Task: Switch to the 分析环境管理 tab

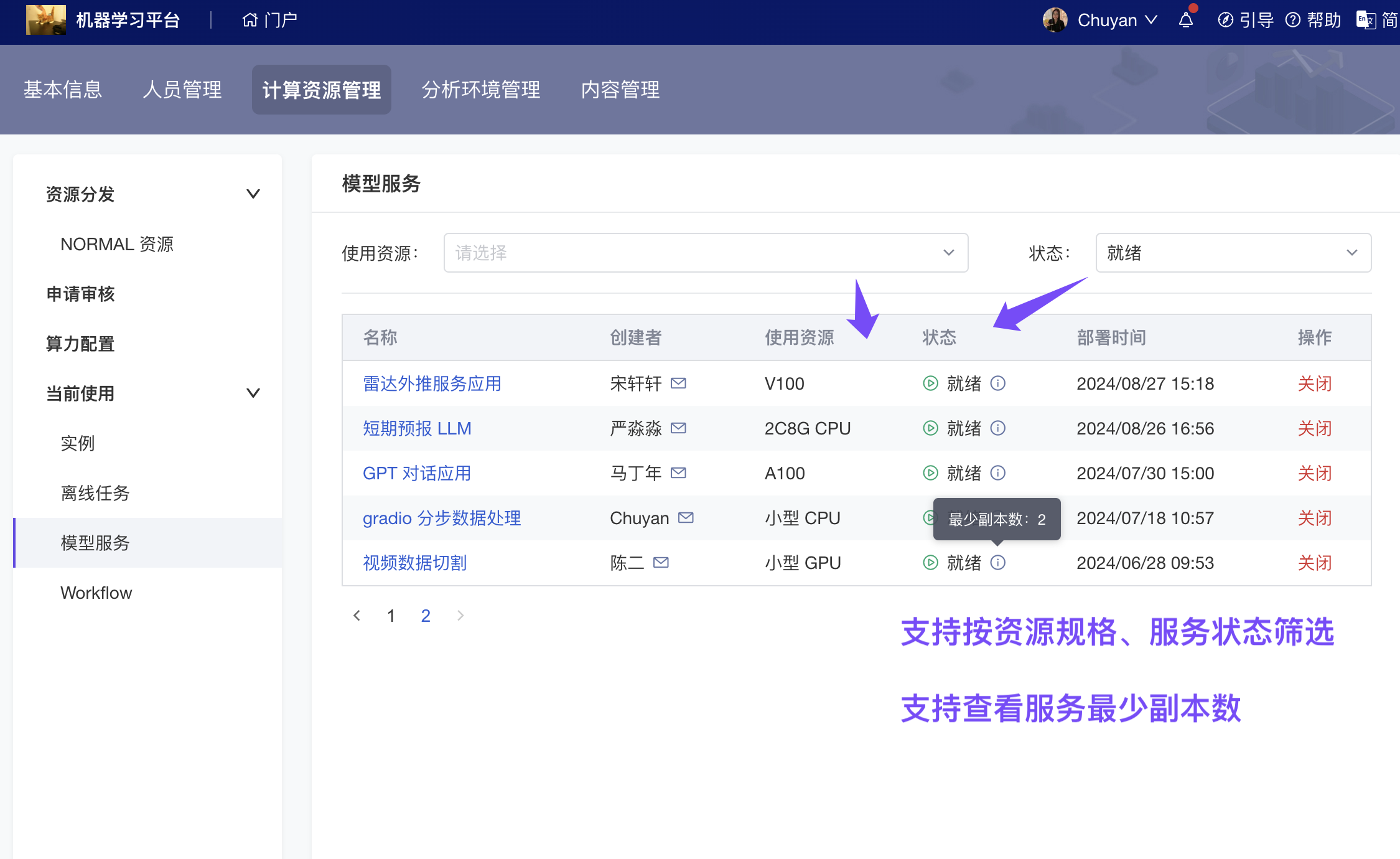Action: (481, 89)
